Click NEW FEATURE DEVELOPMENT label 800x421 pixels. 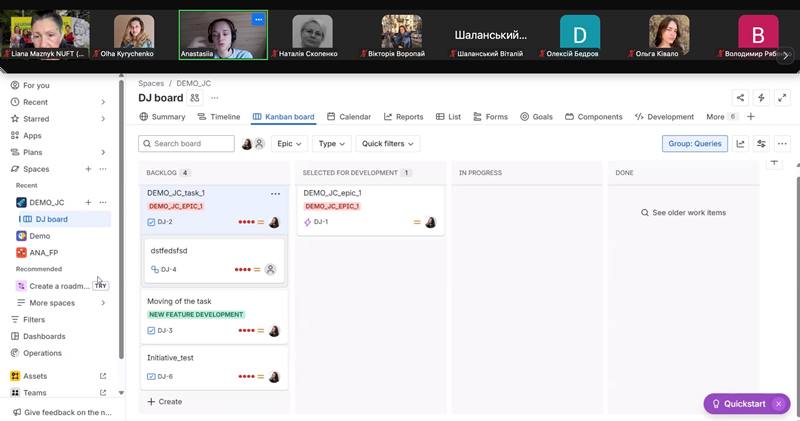(196, 314)
